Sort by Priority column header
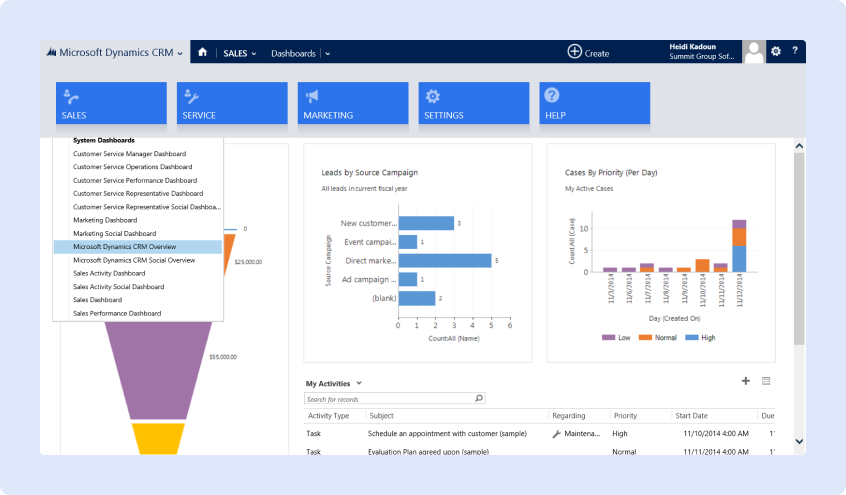This screenshot has height=495, width=846. [625, 416]
